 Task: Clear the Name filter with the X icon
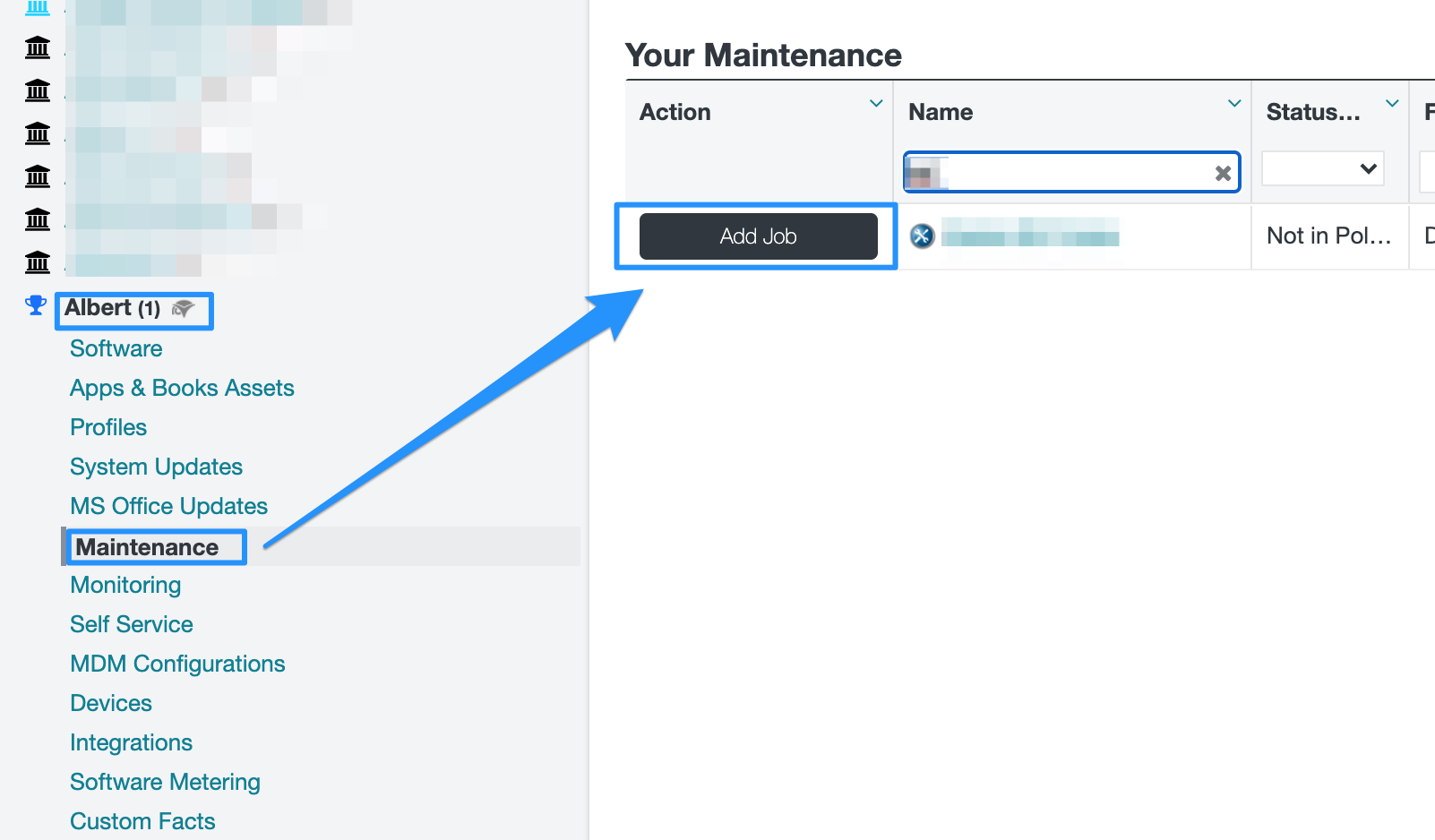point(1223,174)
